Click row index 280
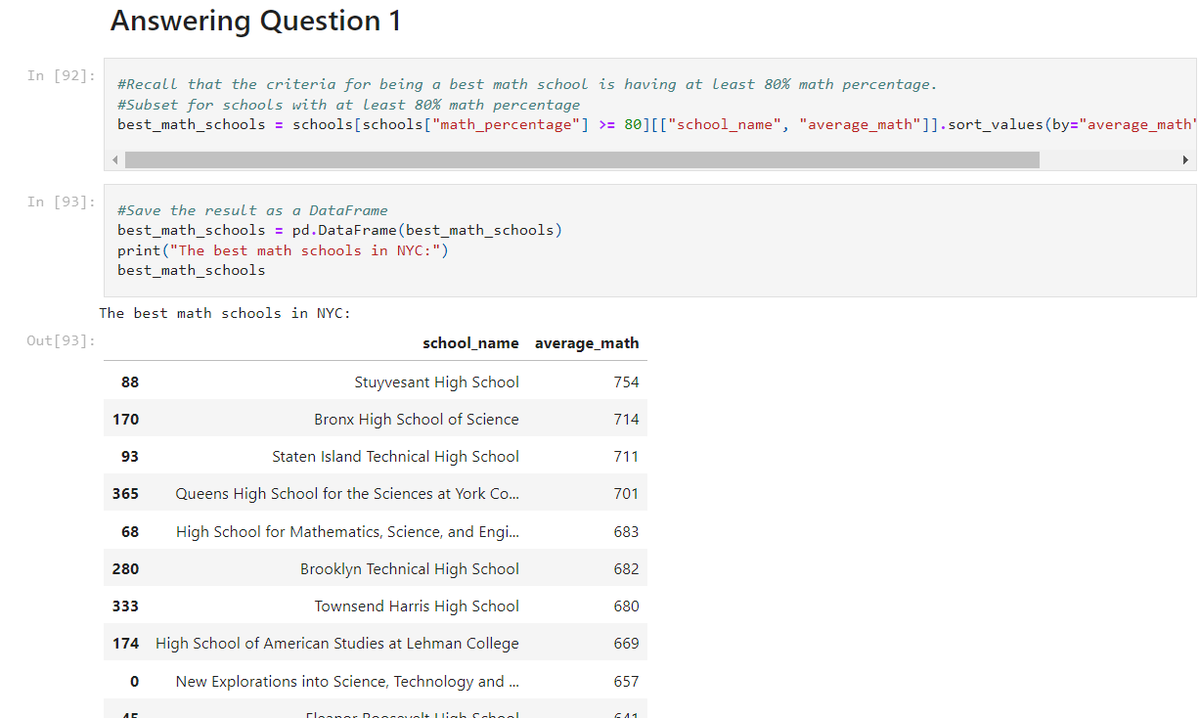 (x=126, y=569)
